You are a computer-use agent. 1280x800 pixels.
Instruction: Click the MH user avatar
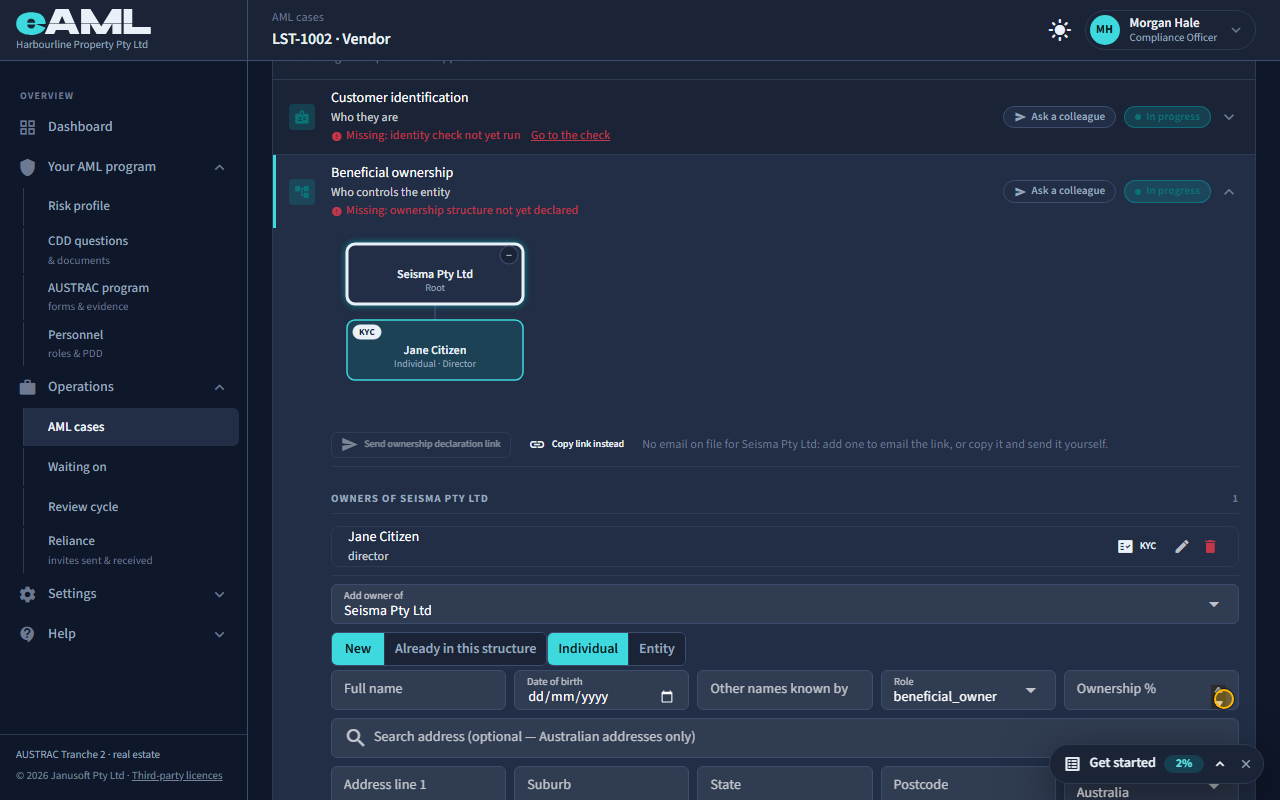pos(1104,30)
